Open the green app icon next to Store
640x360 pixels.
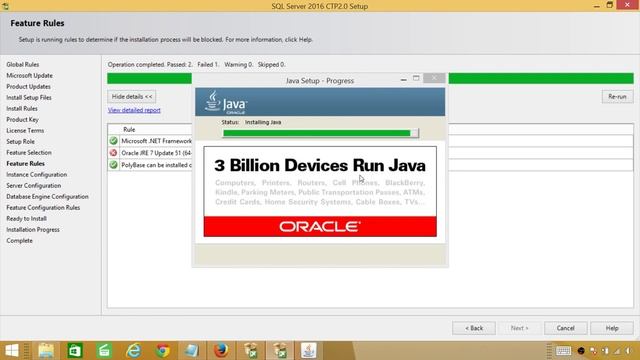point(104,351)
